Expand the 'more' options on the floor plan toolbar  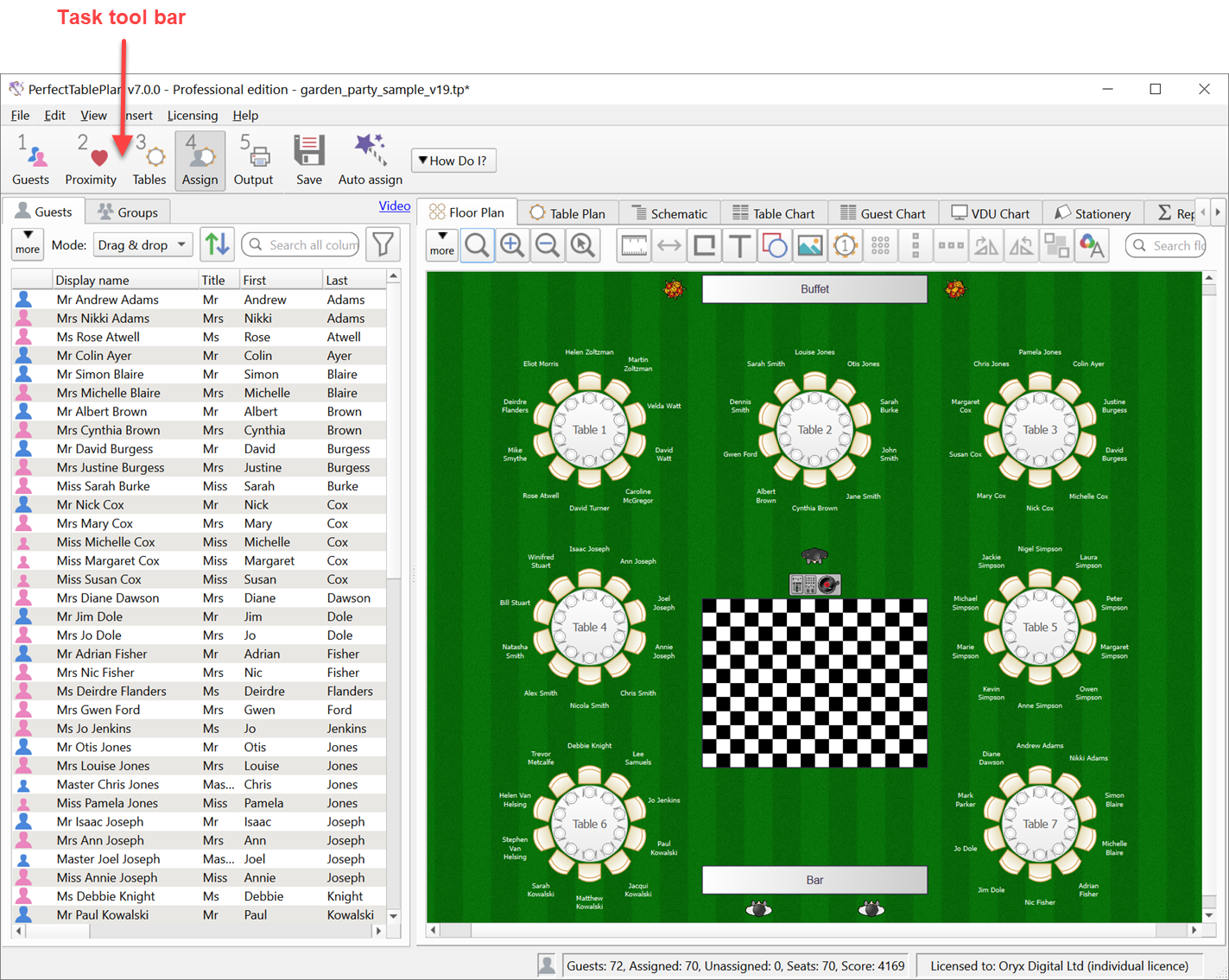coord(441,245)
